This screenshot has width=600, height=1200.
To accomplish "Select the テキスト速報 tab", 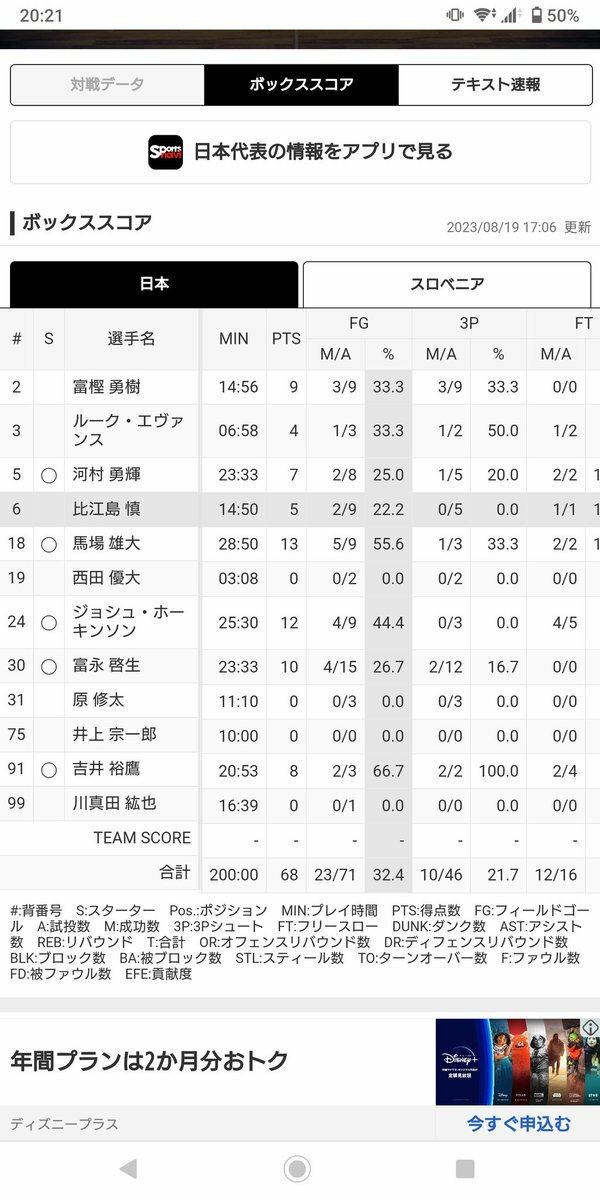I will tap(494, 85).
